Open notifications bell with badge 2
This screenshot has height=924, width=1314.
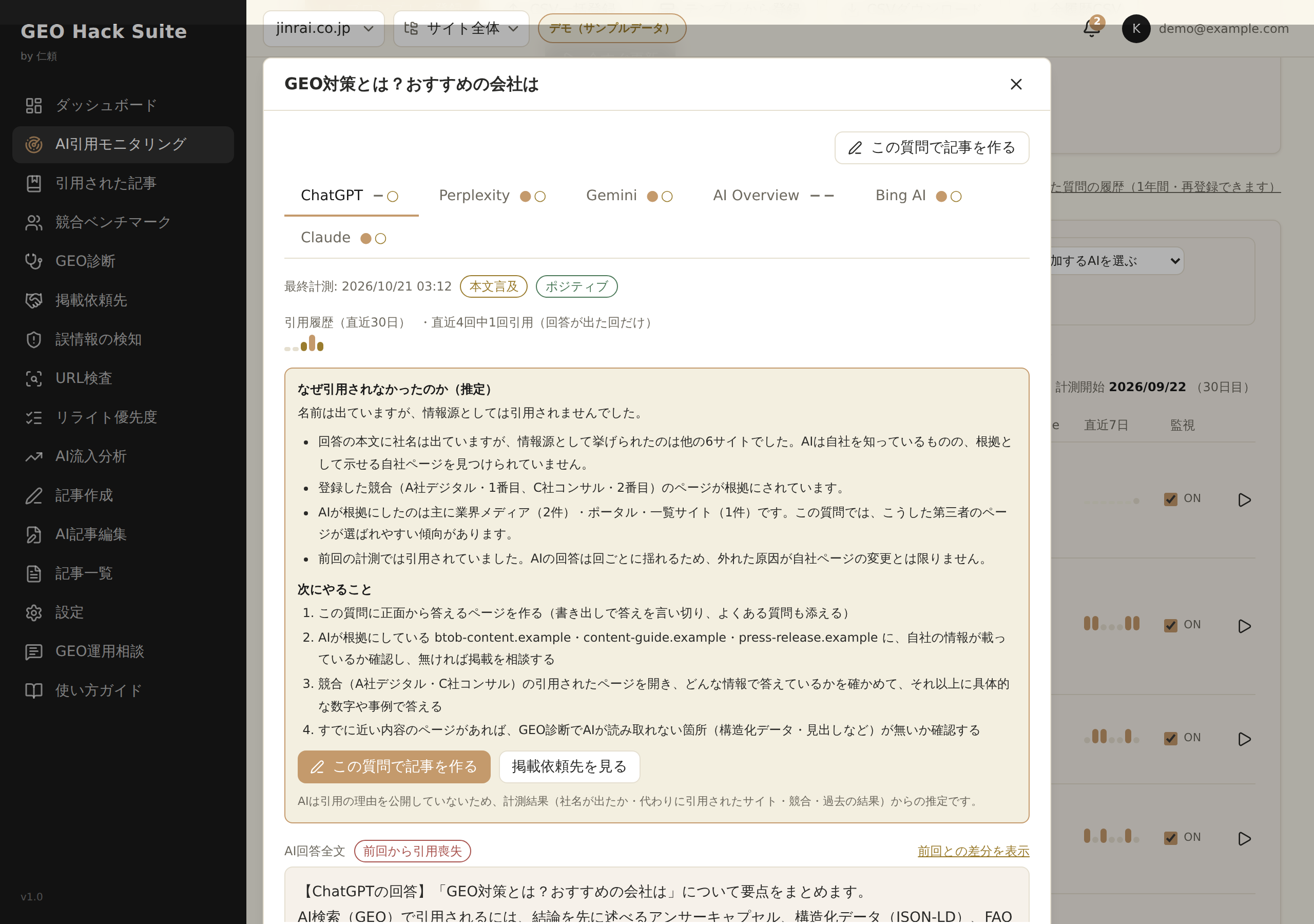pos(1092,28)
